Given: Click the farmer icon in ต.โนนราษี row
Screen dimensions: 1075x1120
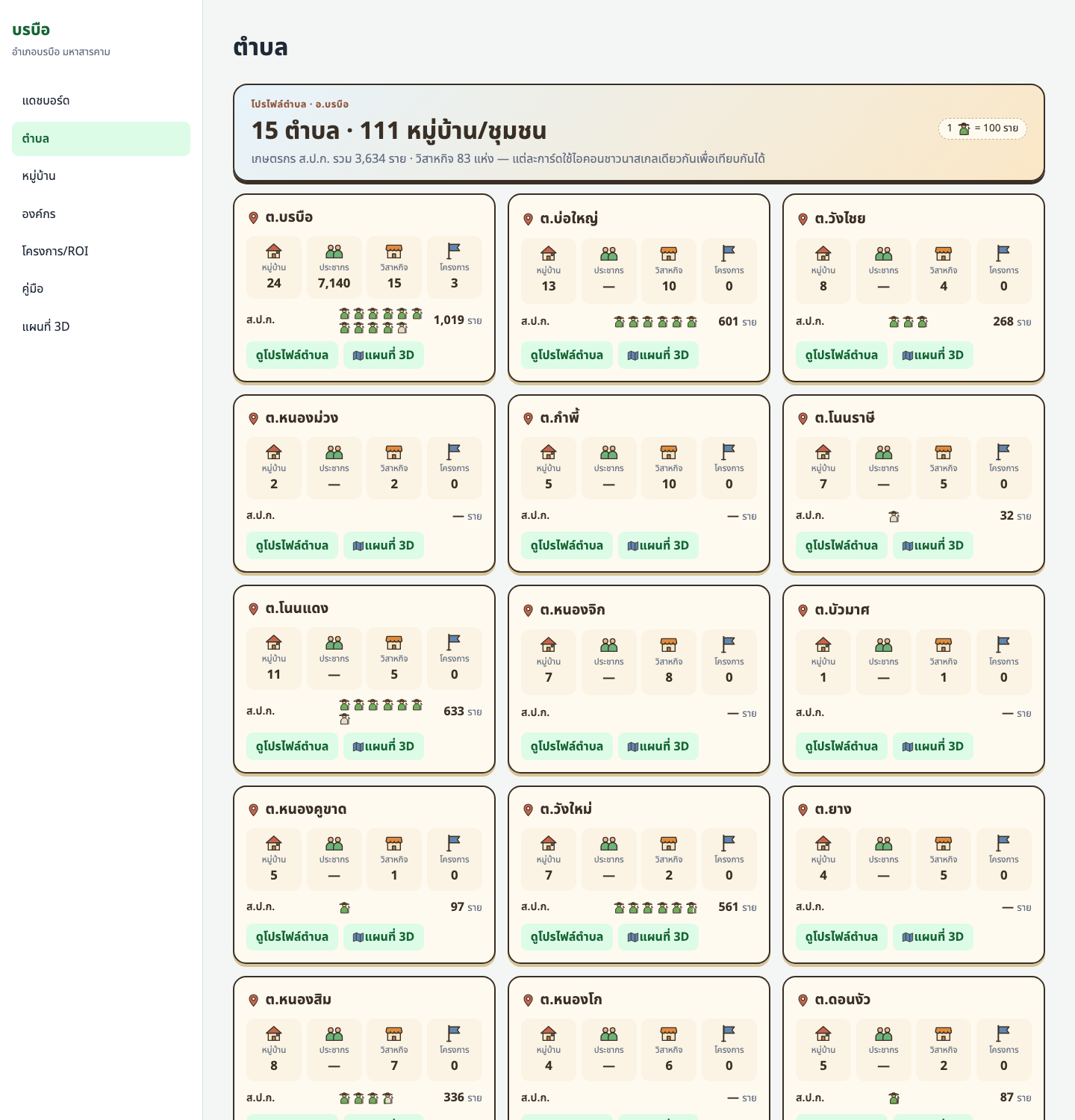Looking at the screenshot, I should (894, 517).
